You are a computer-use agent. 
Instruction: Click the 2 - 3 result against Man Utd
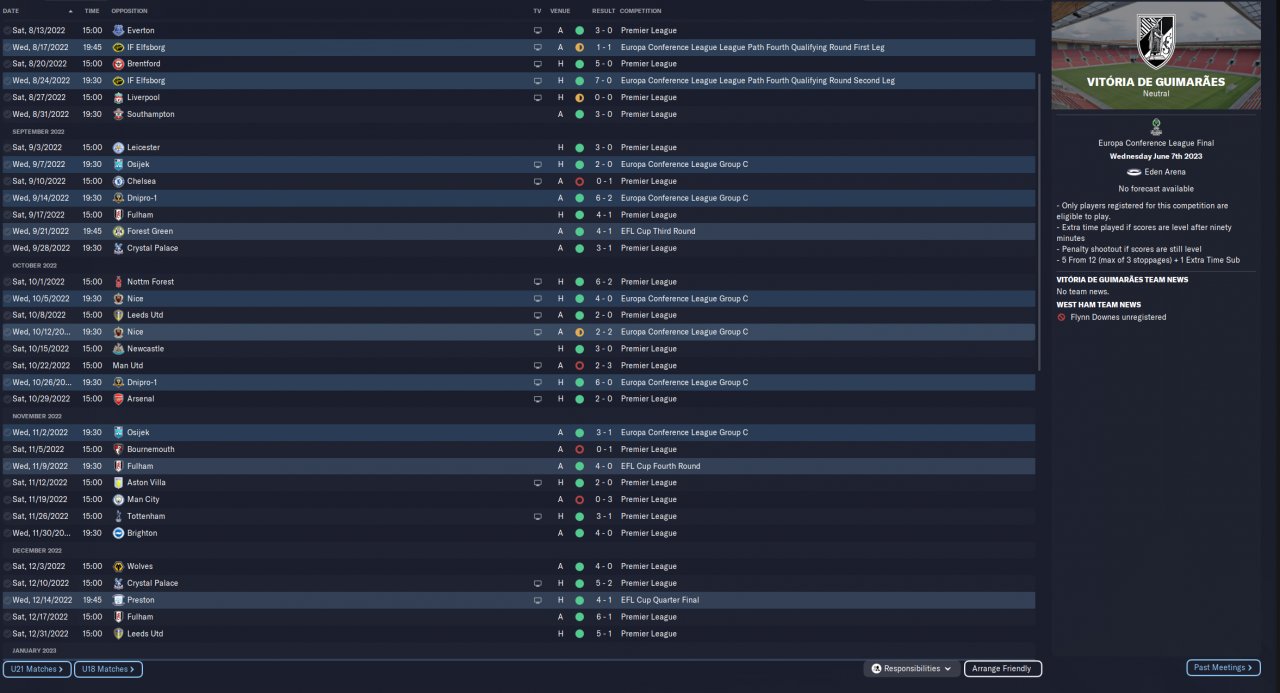[x=604, y=366]
